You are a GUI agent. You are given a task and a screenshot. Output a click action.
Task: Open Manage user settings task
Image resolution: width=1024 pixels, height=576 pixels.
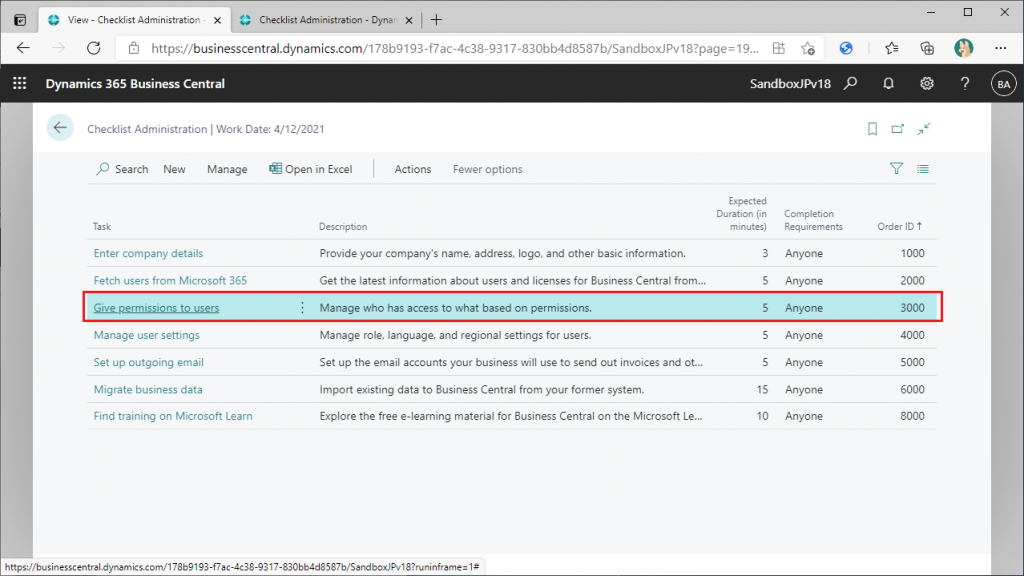pyautogui.click(x=146, y=335)
